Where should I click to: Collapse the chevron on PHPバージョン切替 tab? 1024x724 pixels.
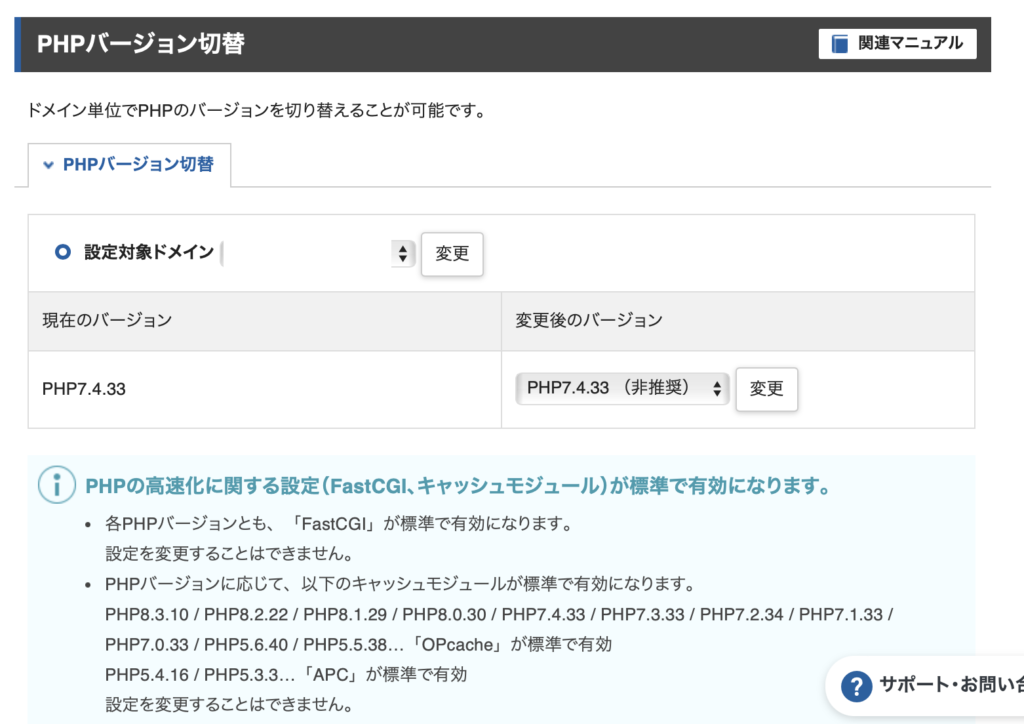48,165
